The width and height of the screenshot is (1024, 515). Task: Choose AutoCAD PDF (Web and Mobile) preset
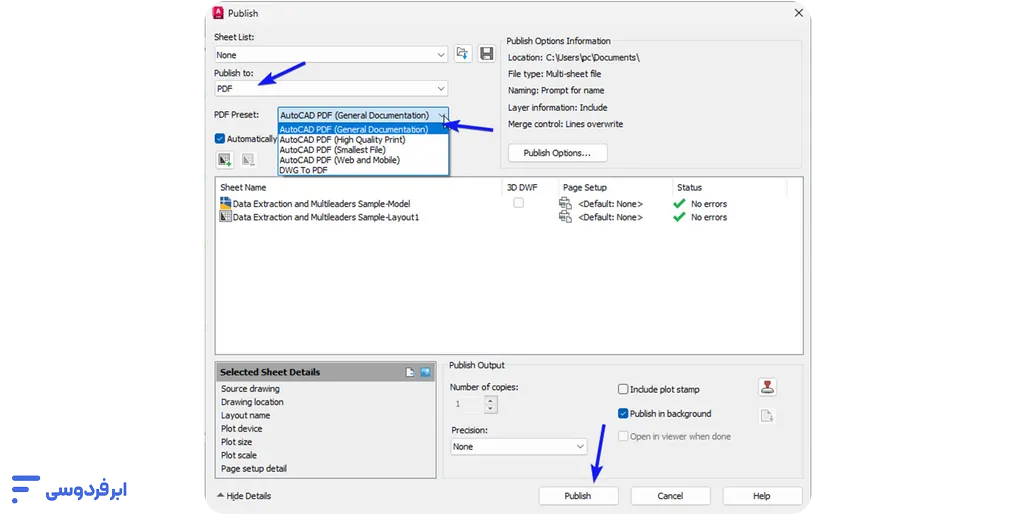pyautogui.click(x=363, y=160)
